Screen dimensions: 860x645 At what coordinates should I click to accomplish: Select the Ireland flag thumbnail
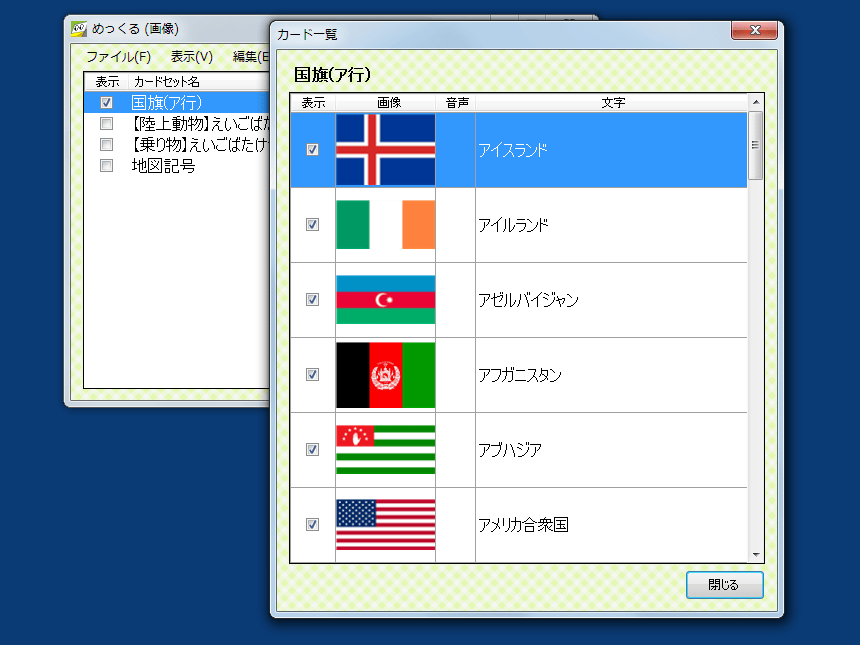click(386, 225)
